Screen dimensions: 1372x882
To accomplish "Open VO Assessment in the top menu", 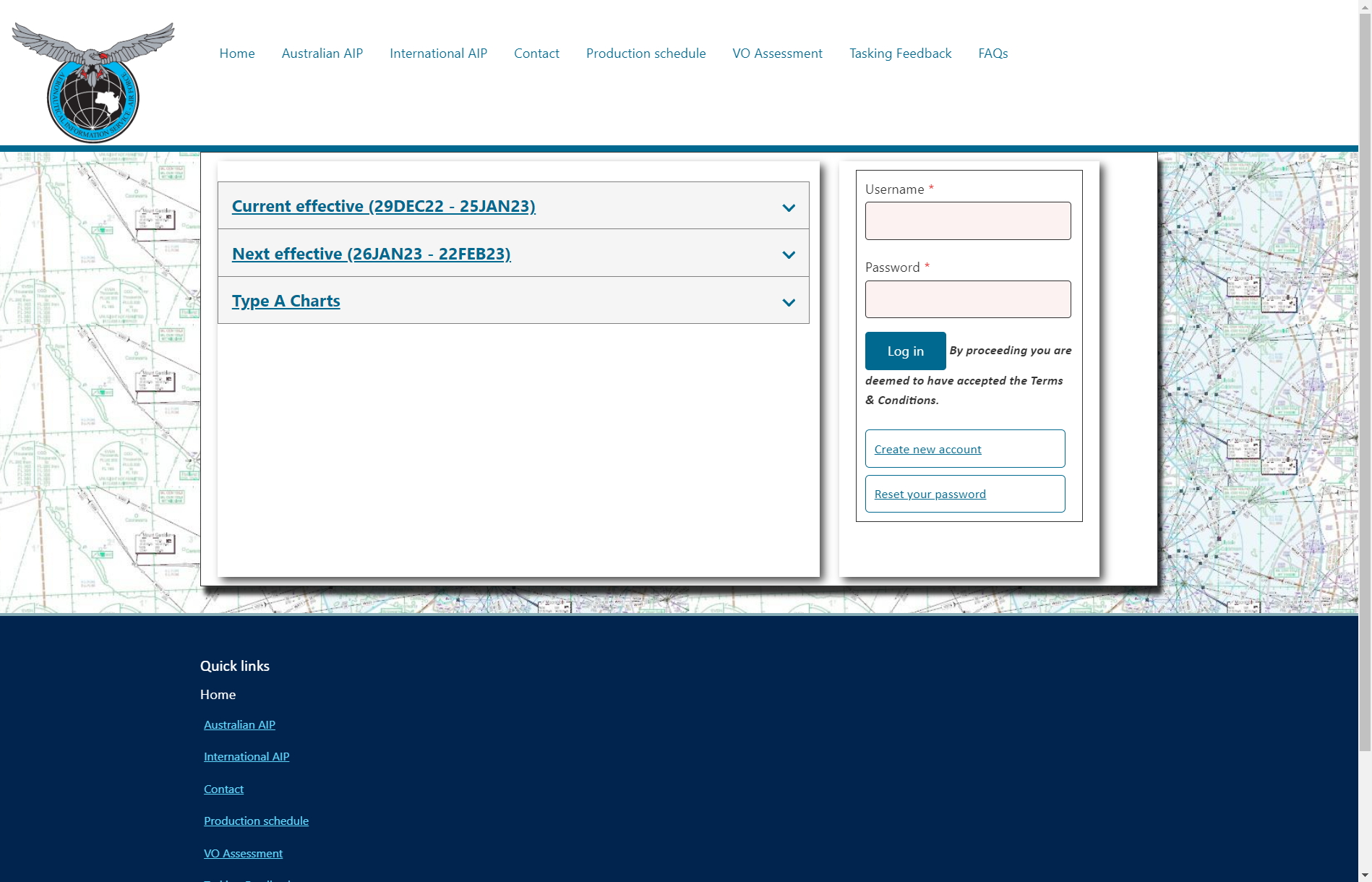I will point(777,53).
